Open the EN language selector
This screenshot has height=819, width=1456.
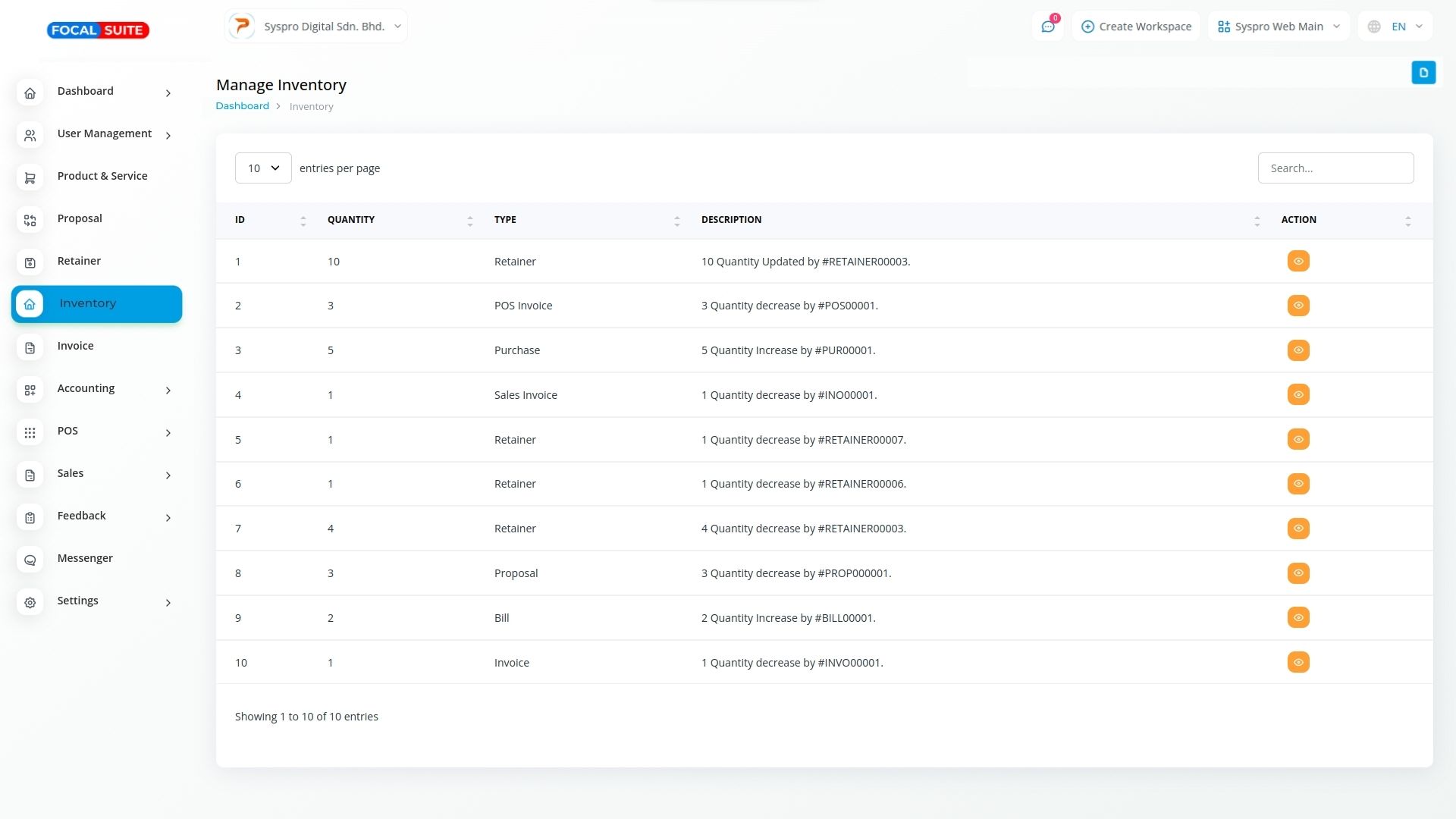[1397, 27]
